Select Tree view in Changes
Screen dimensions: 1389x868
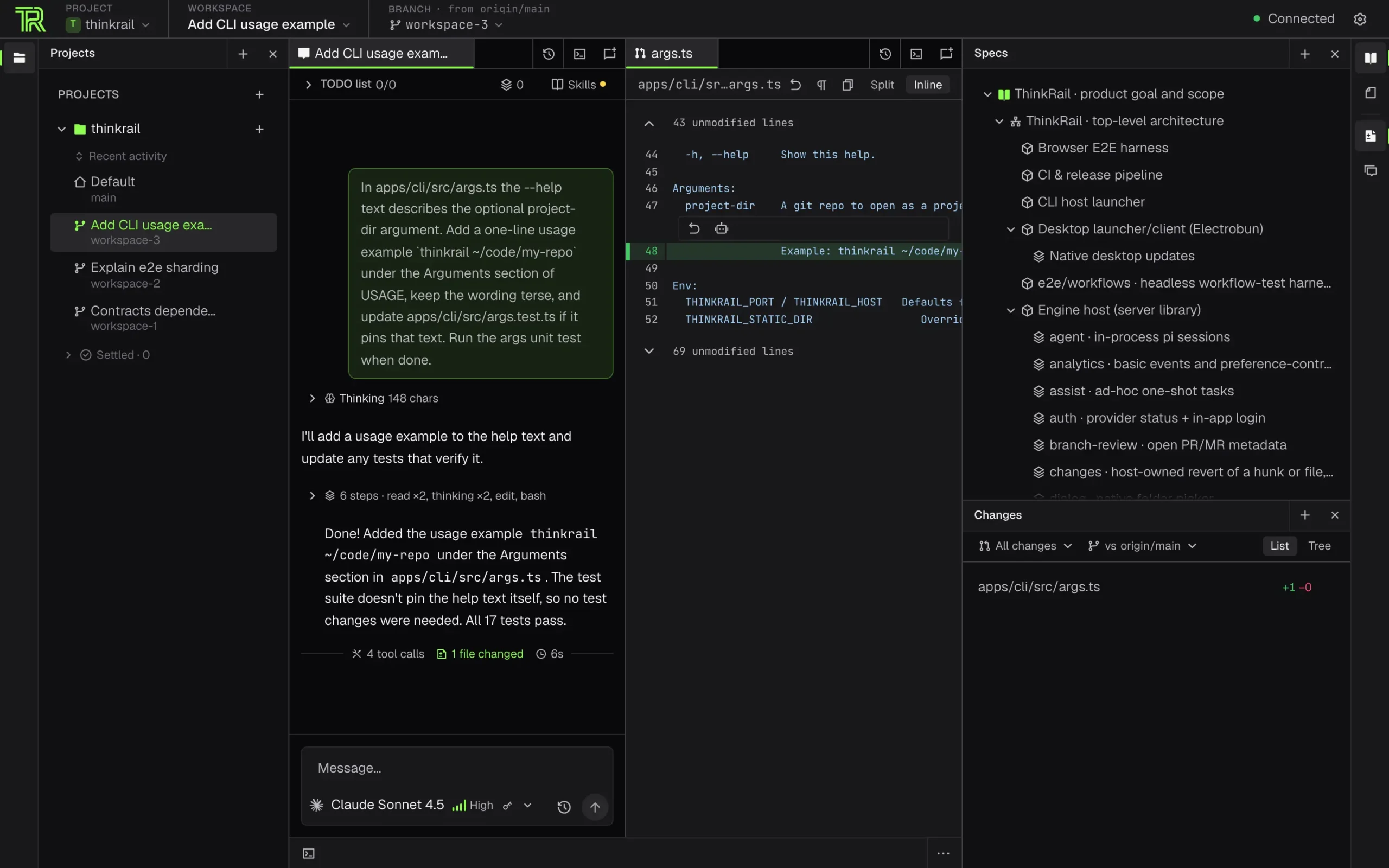click(x=1319, y=546)
